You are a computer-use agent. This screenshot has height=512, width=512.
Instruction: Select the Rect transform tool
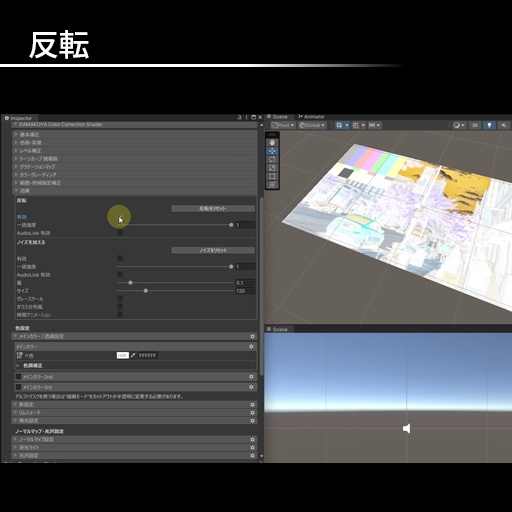click(272, 176)
